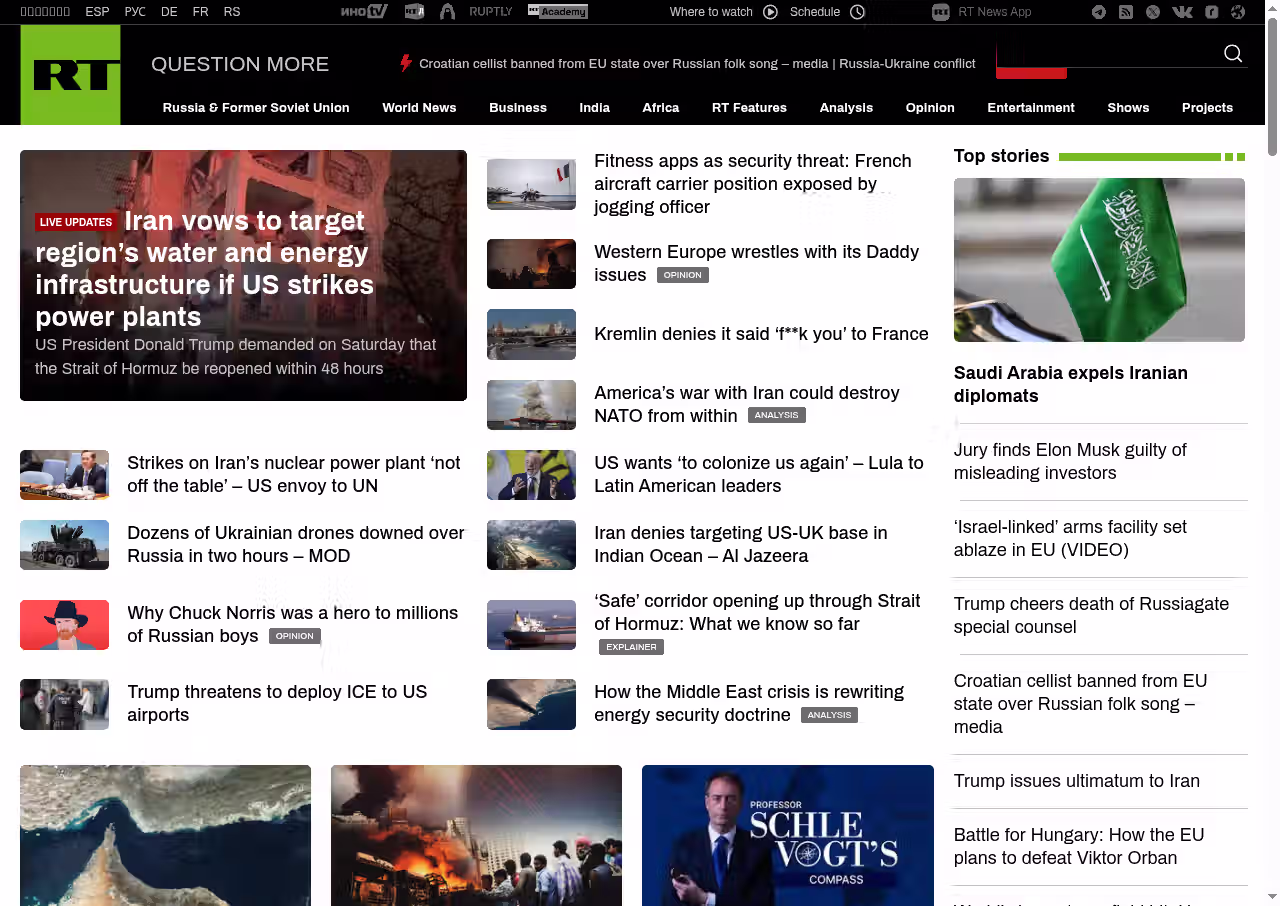This screenshot has width=1280, height=906.
Task: Open the InoTV logo link
Action: click(363, 12)
